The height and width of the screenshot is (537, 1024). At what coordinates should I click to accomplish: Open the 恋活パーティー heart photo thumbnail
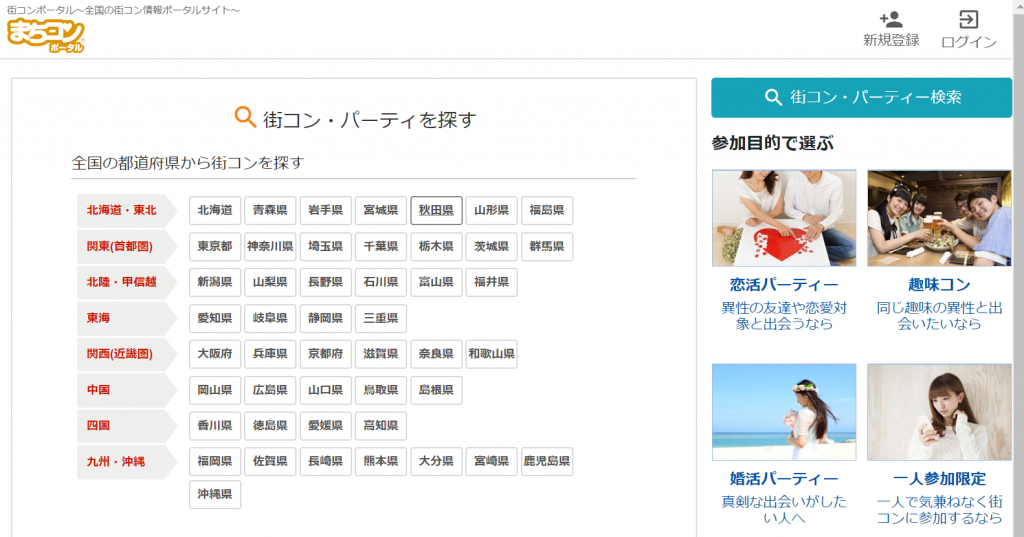(x=784, y=218)
